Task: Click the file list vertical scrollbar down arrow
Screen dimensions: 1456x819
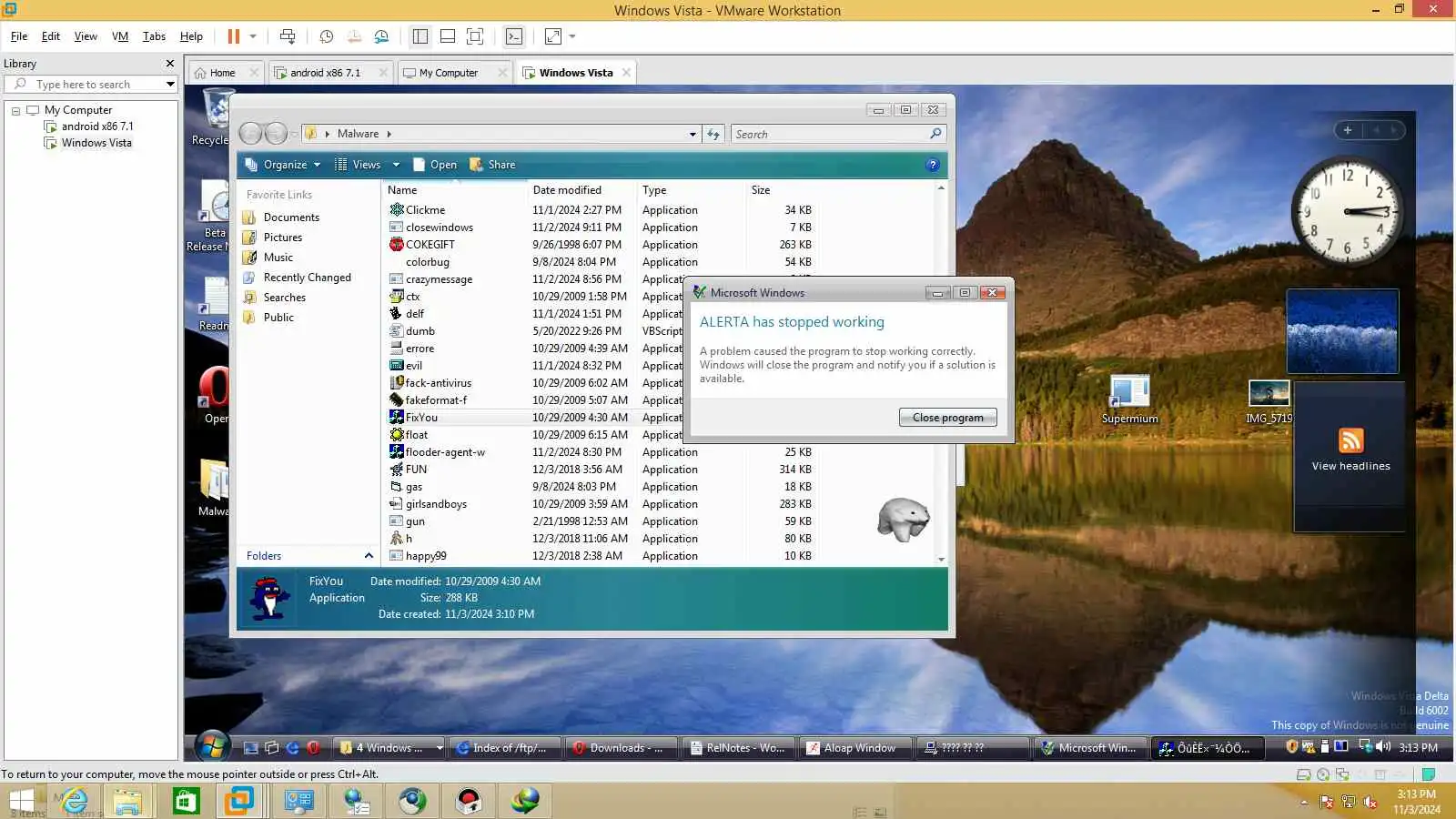Action: tap(941, 559)
